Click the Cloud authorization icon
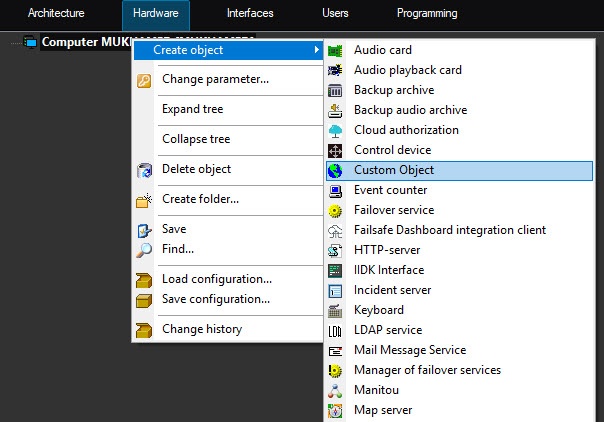The image size is (604, 422). (x=336, y=130)
